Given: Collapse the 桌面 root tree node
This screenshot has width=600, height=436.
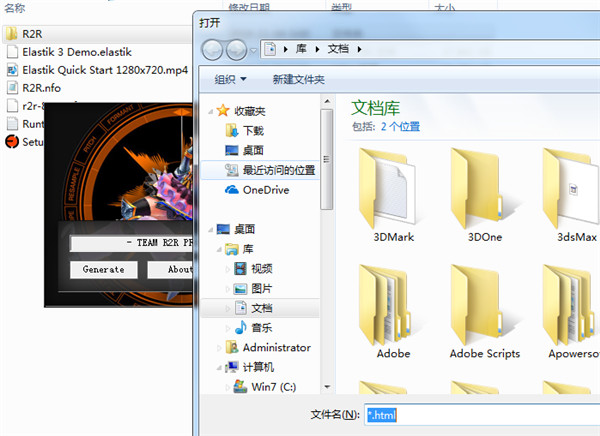Looking at the screenshot, I should pos(210,230).
